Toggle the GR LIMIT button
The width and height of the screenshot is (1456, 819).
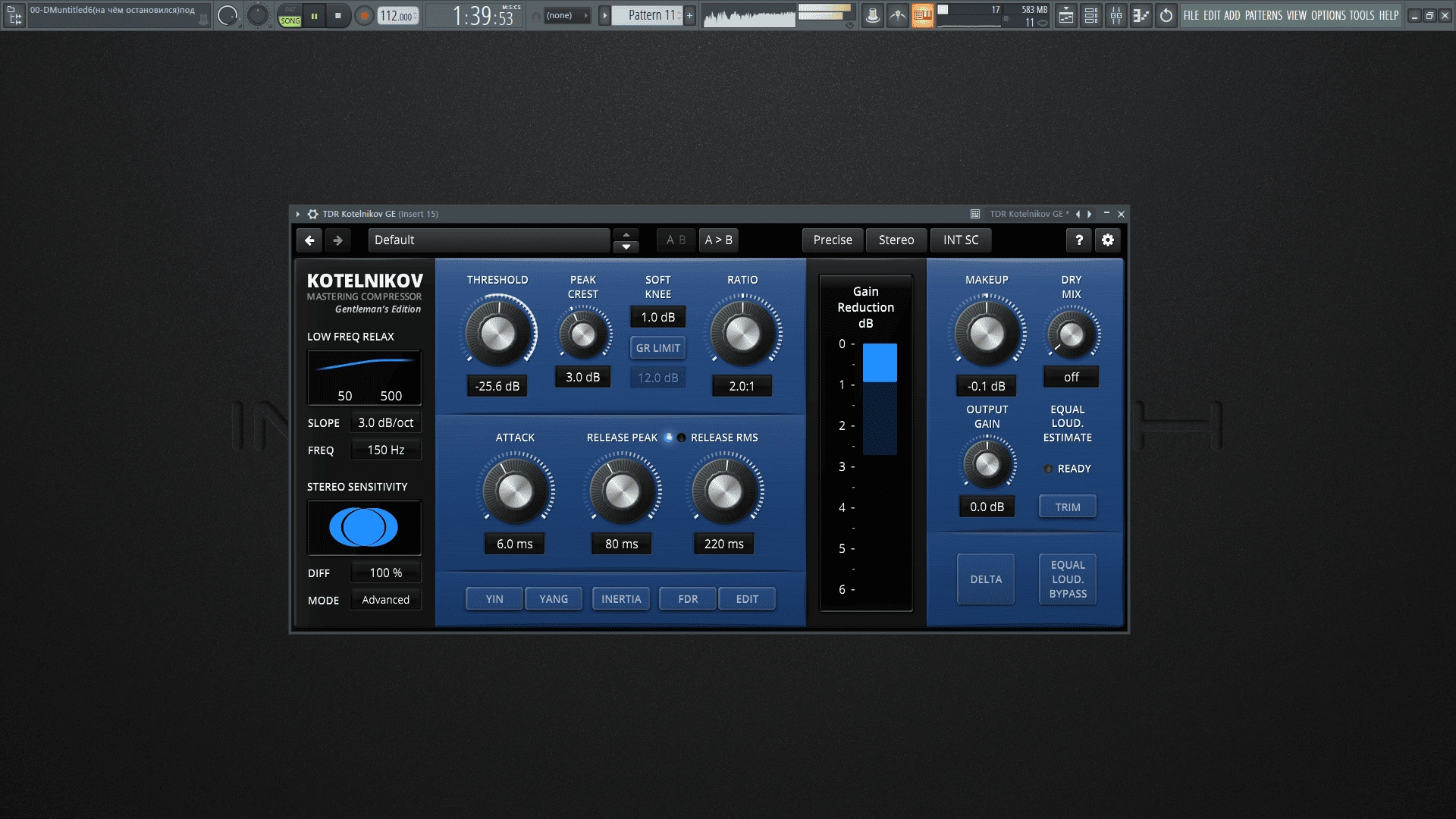pos(657,348)
